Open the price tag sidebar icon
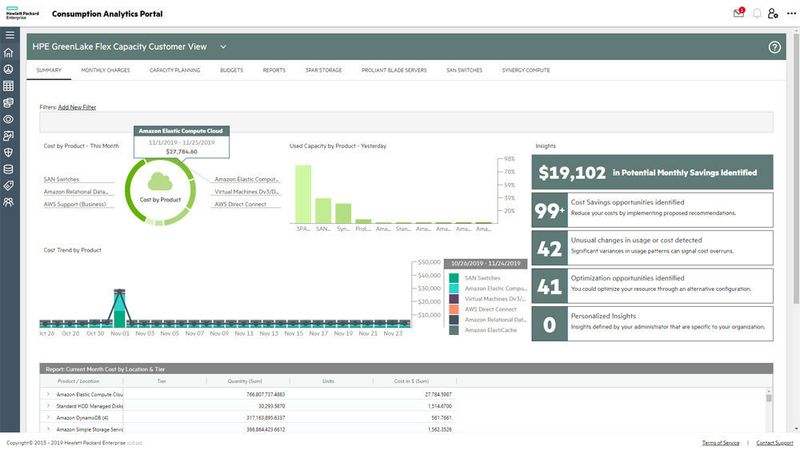 tap(9, 186)
